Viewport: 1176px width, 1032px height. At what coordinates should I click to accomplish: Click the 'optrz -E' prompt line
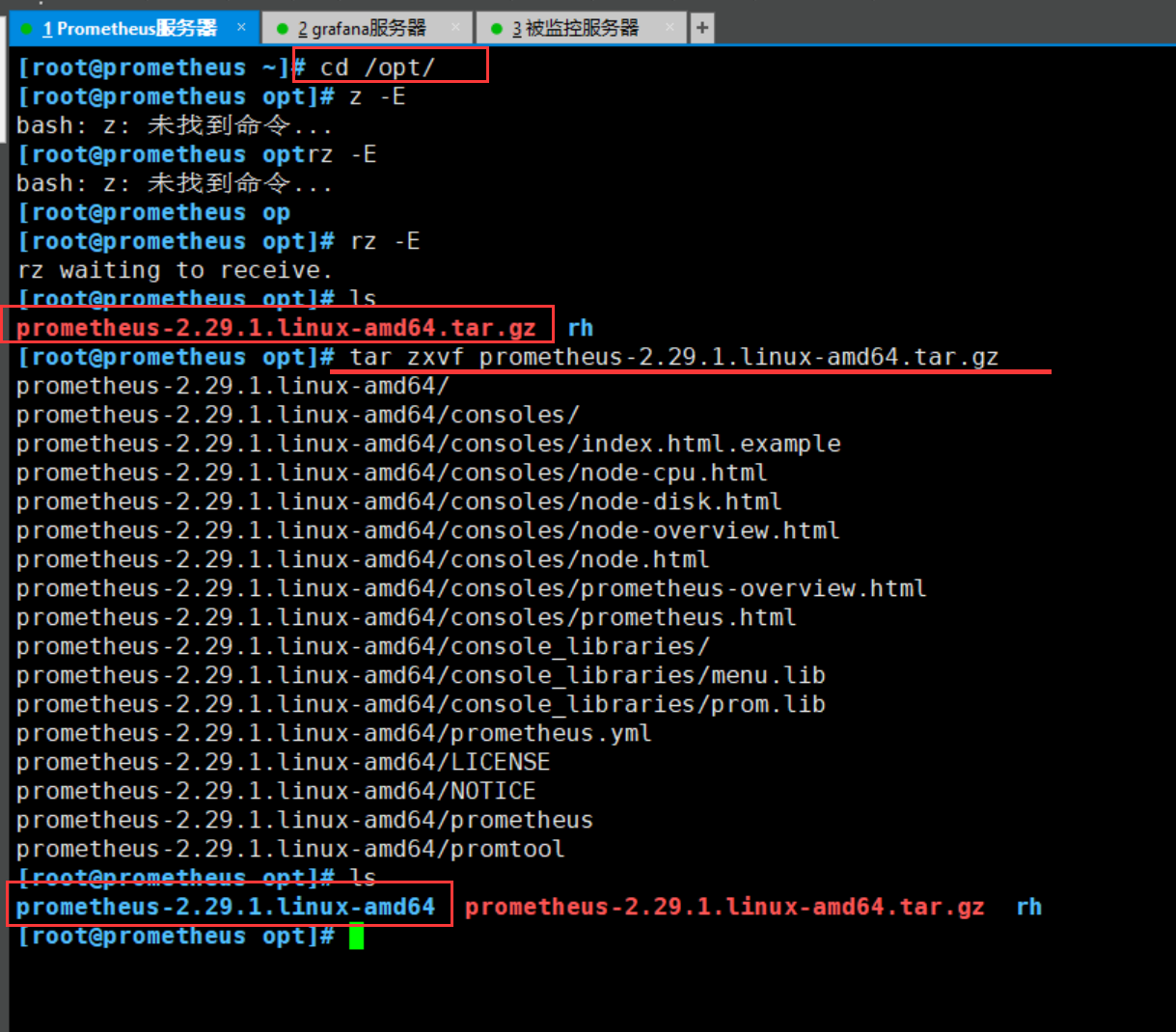click(x=197, y=154)
